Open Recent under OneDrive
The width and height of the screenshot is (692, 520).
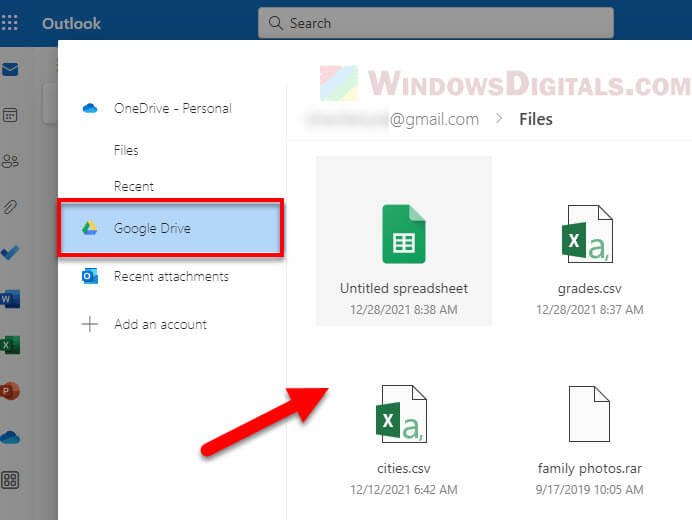134,186
